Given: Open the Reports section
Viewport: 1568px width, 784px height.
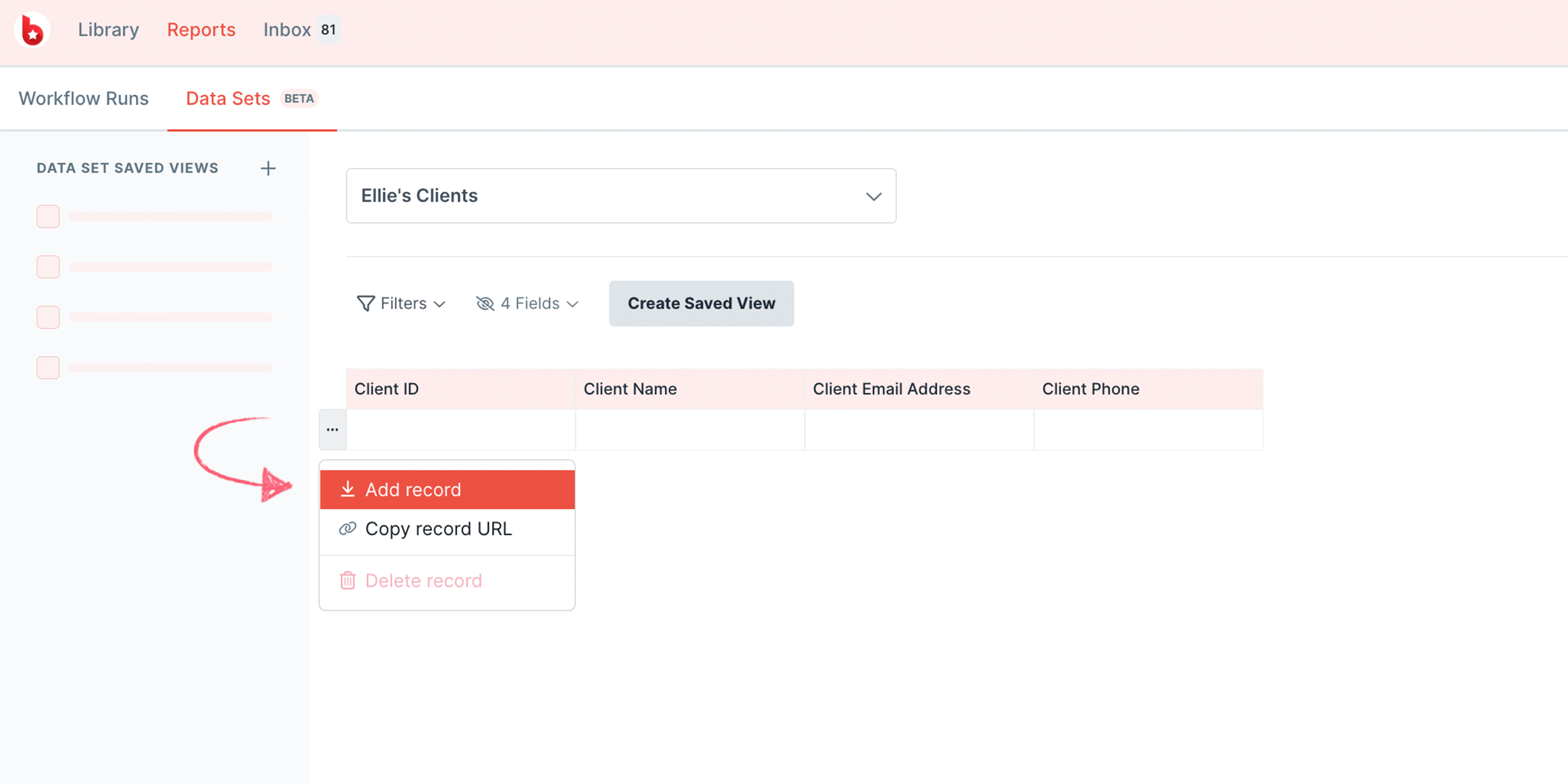Looking at the screenshot, I should click(201, 30).
